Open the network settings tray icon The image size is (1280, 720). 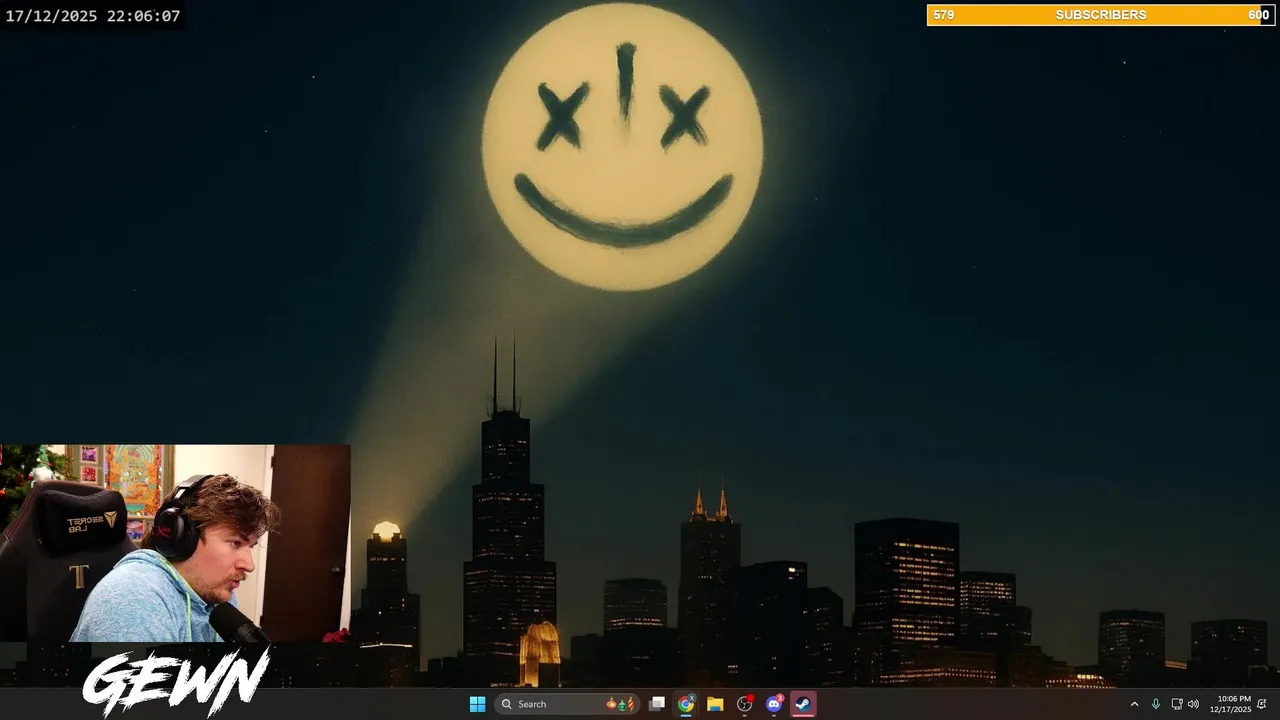tap(1176, 704)
